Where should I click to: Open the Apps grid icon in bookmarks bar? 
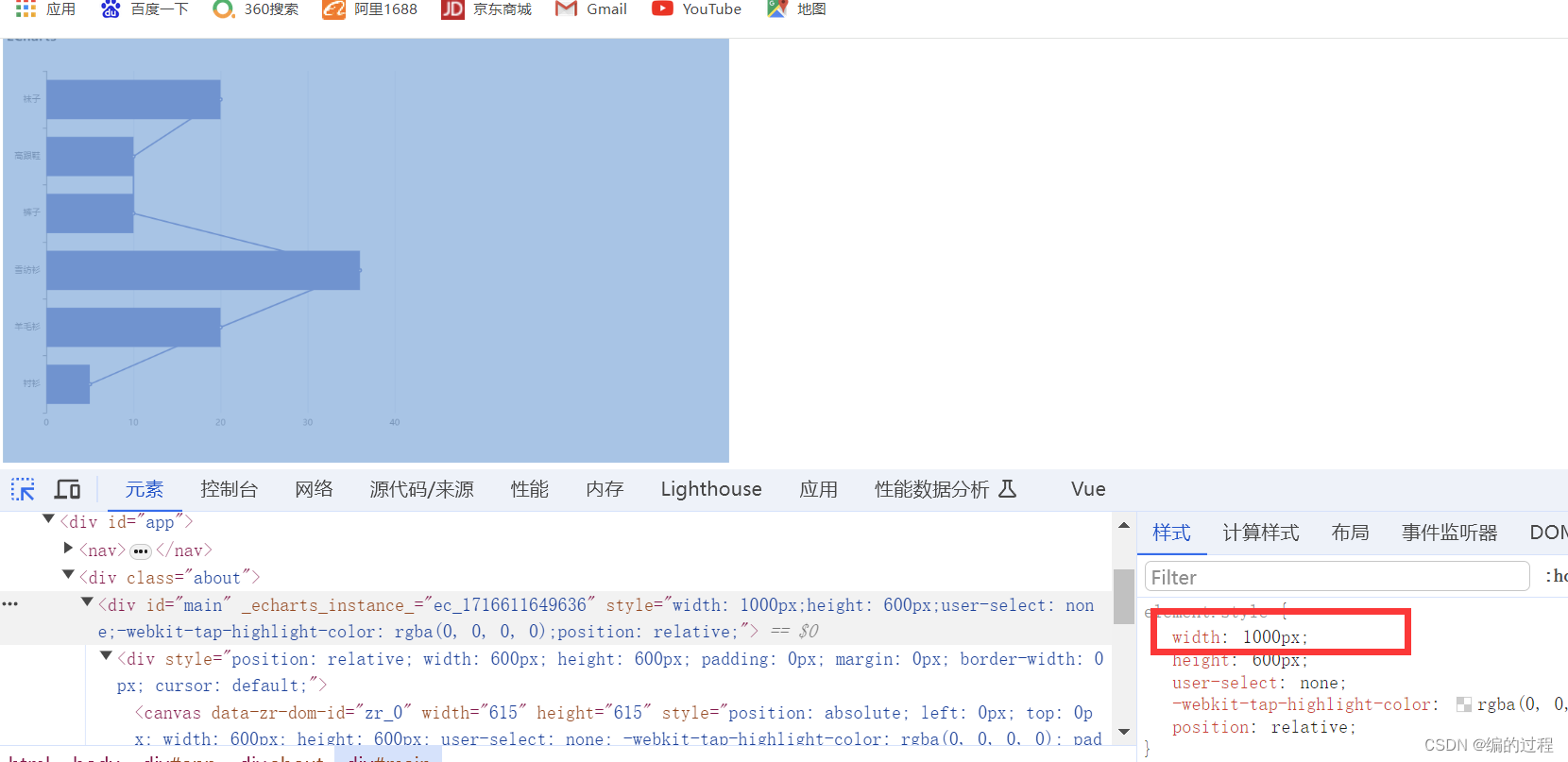point(26,9)
